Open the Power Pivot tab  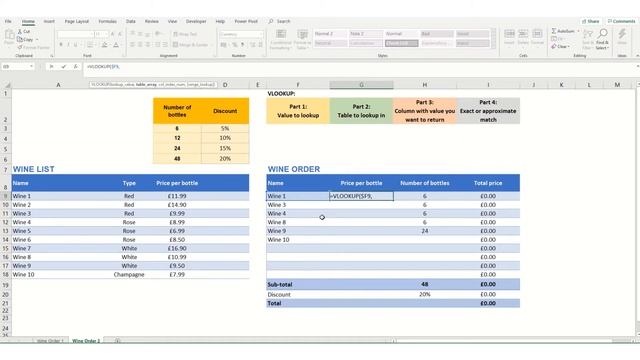pyautogui.click(x=246, y=21)
